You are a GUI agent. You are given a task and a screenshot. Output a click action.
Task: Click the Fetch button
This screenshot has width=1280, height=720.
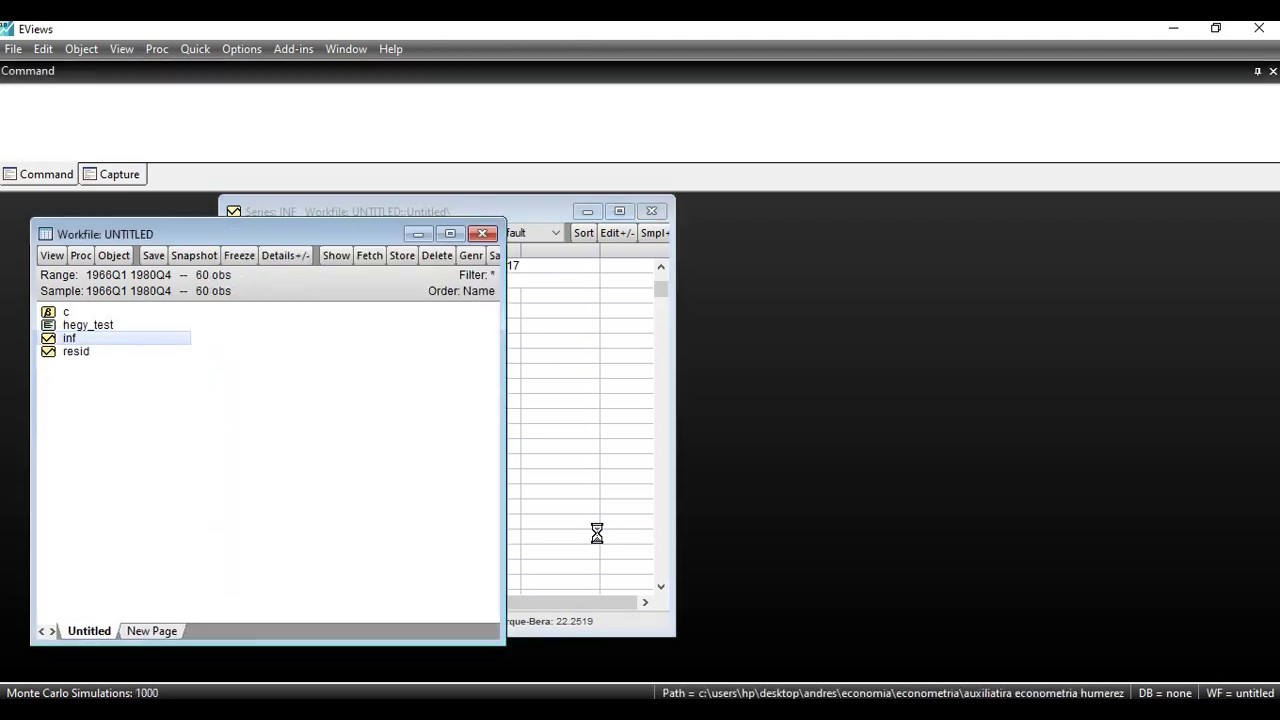[x=370, y=255]
